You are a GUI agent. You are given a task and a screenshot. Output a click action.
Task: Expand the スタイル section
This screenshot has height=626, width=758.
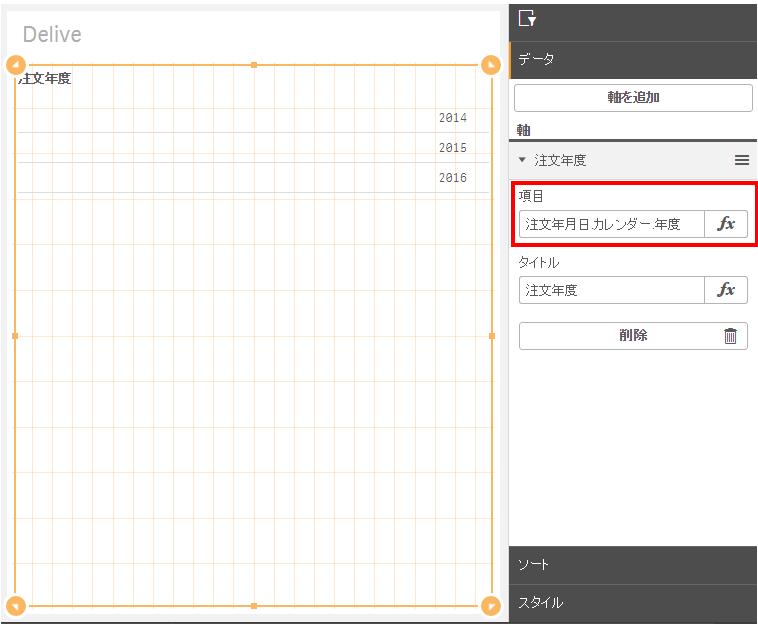632,603
